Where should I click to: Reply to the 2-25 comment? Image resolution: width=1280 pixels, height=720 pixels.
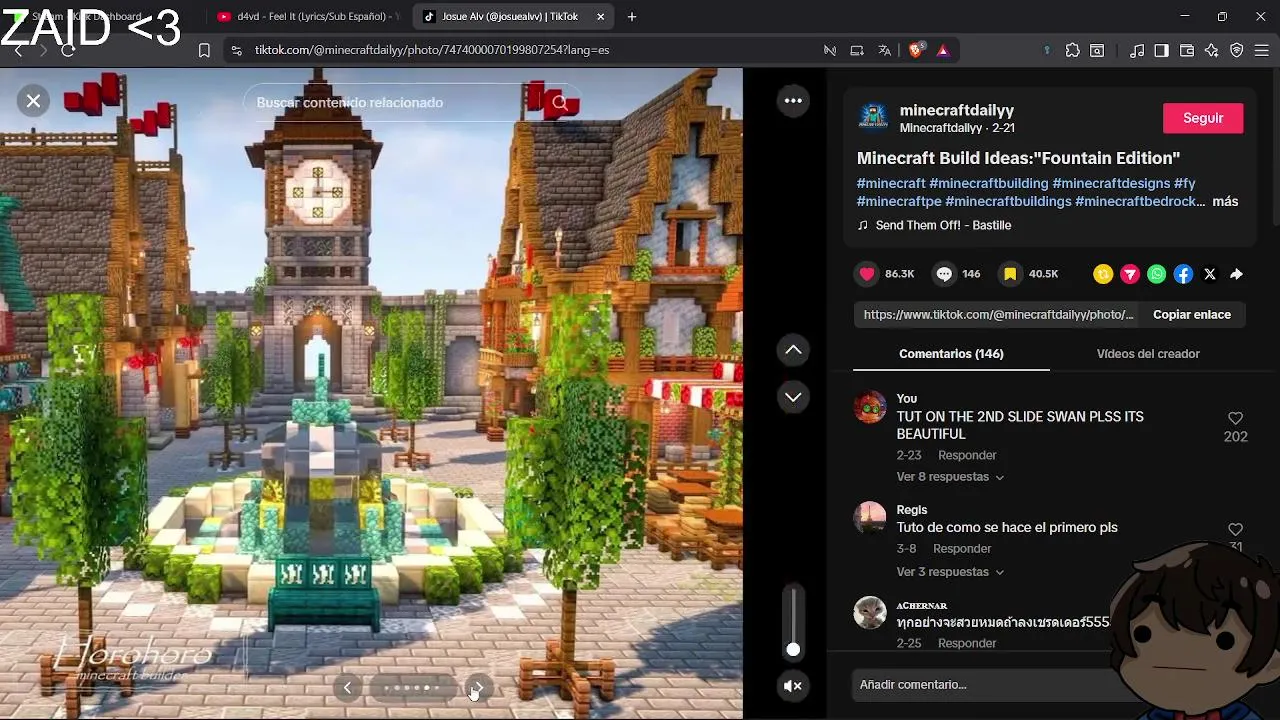point(967,644)
